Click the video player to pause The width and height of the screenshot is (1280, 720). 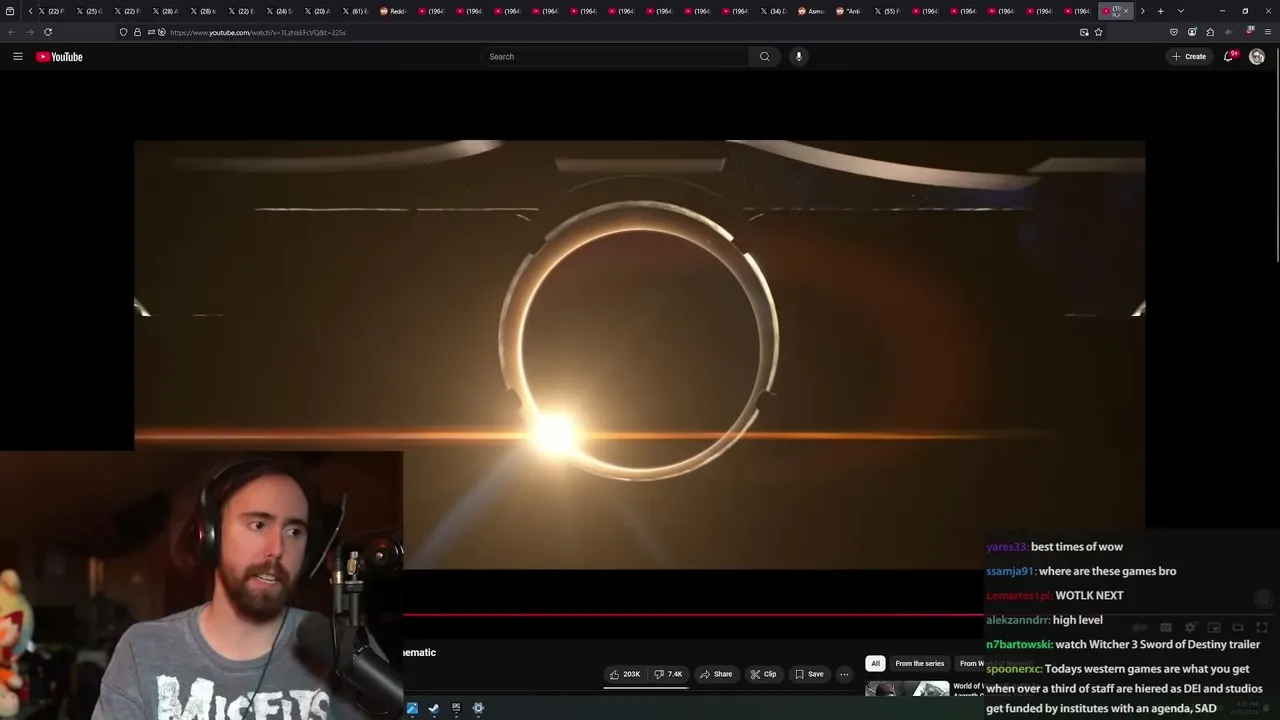pos(640,355)
